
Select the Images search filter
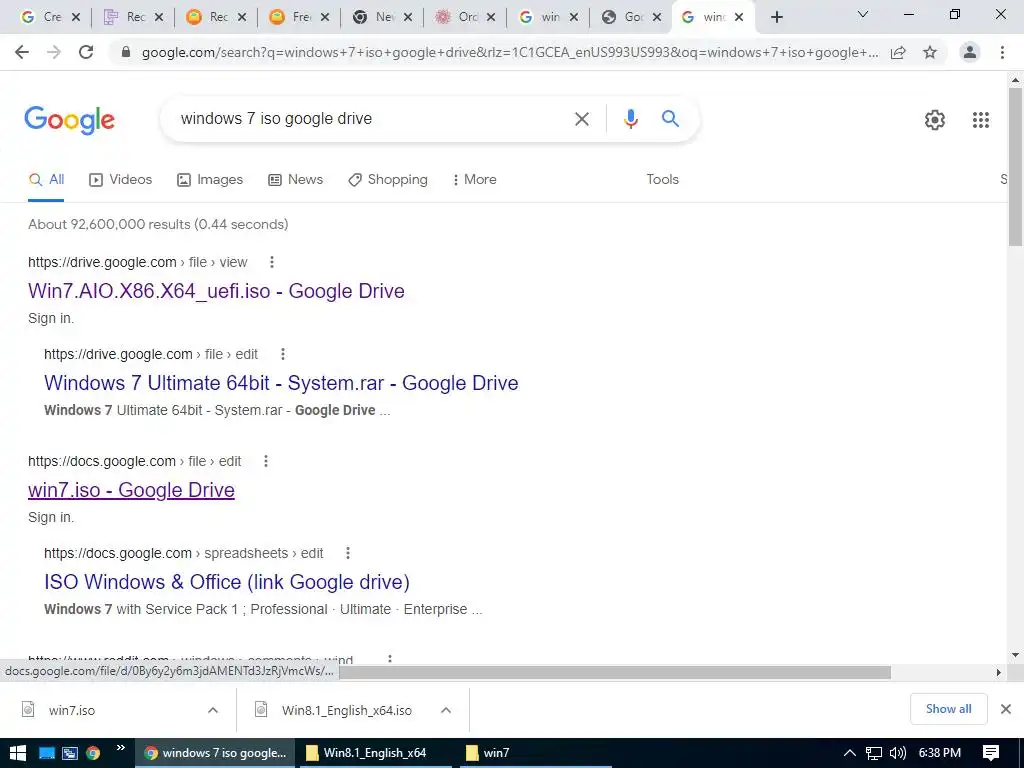[x=210, y=180]
